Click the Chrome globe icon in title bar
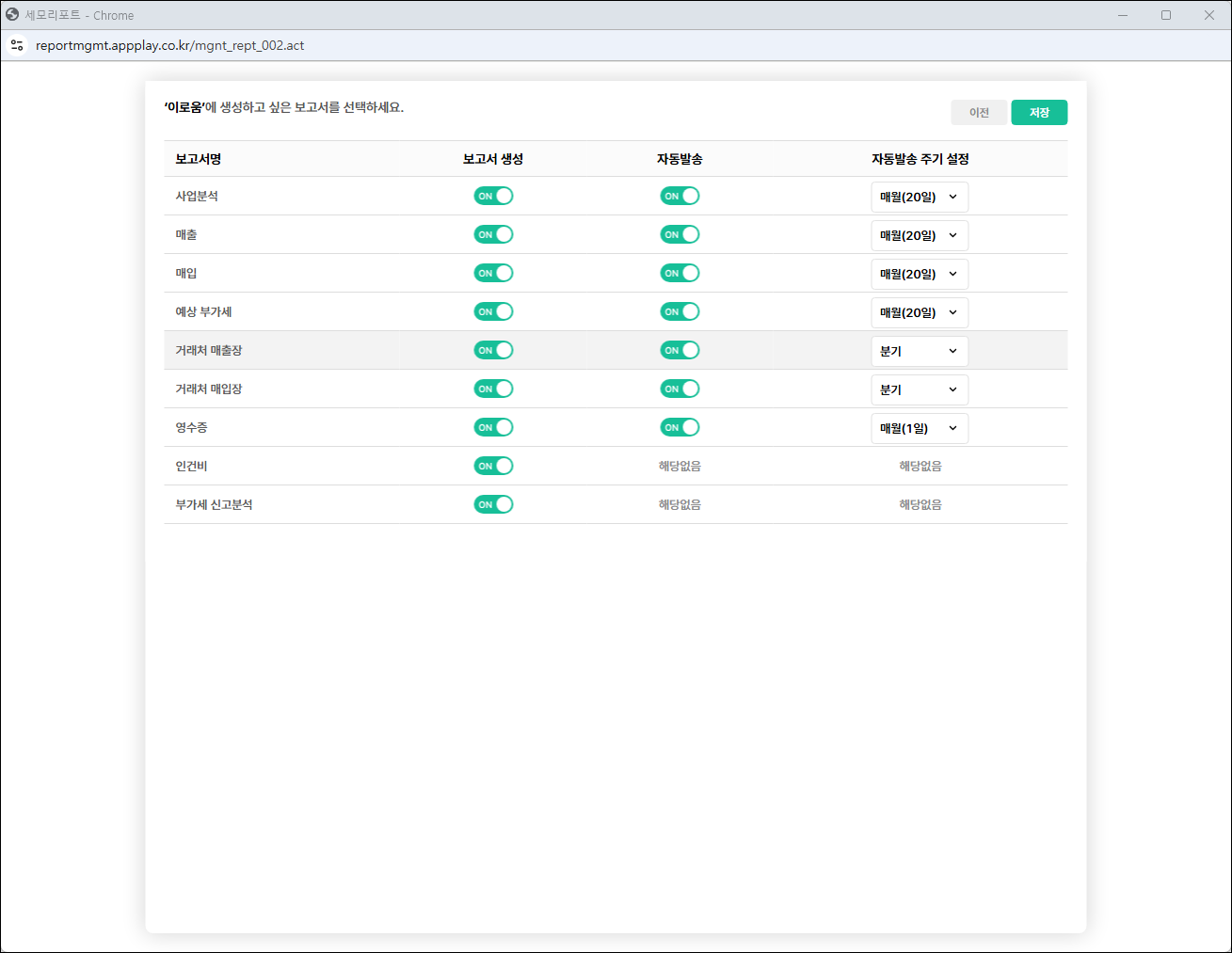 tap(12, 15)
